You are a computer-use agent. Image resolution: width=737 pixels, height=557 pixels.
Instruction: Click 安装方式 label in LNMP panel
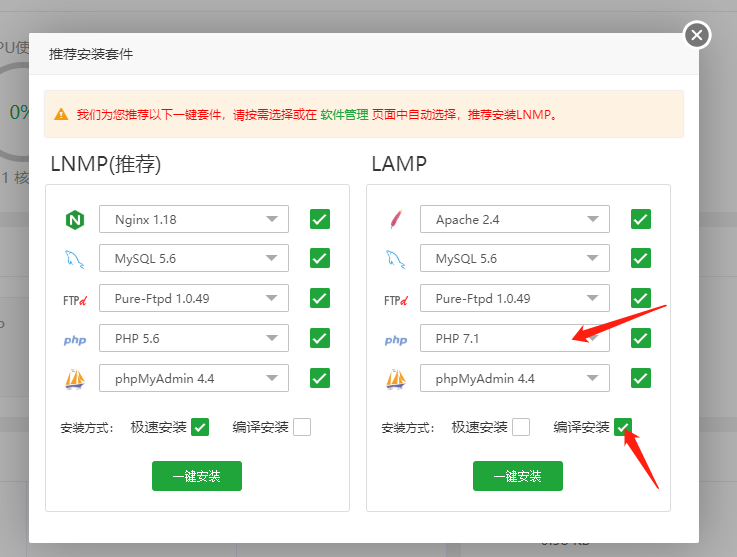(x=87, y=428)
